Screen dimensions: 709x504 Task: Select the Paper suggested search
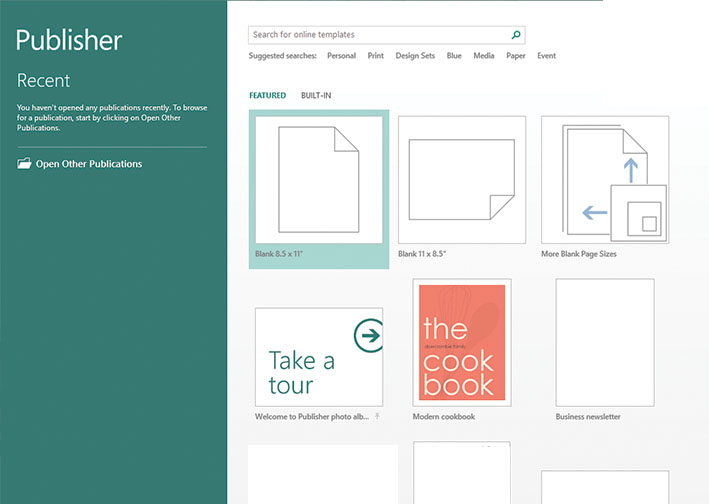point(516,56)
